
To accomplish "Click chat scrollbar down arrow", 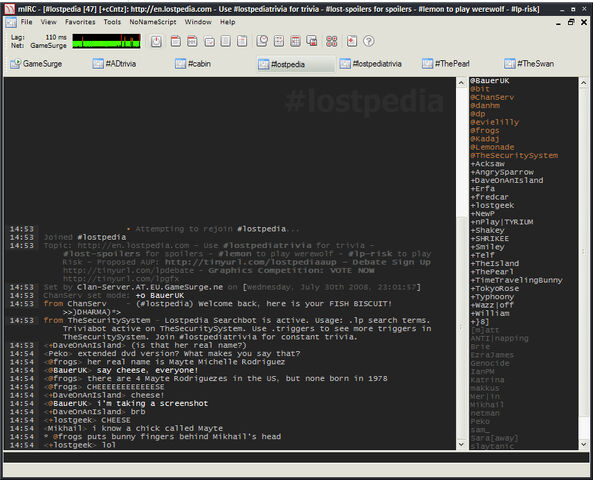I will 461,444.
